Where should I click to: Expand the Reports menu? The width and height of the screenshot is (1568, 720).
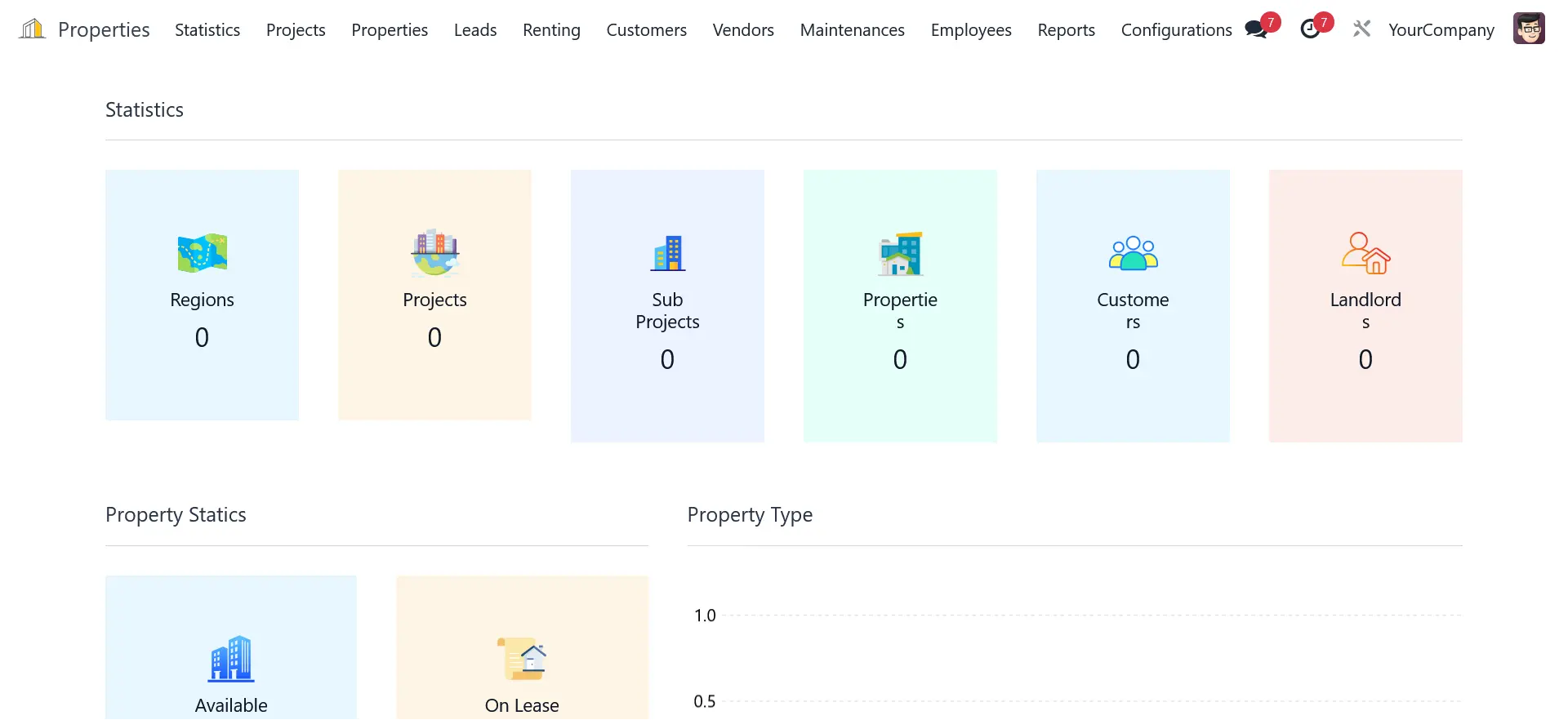point(1066,30)
